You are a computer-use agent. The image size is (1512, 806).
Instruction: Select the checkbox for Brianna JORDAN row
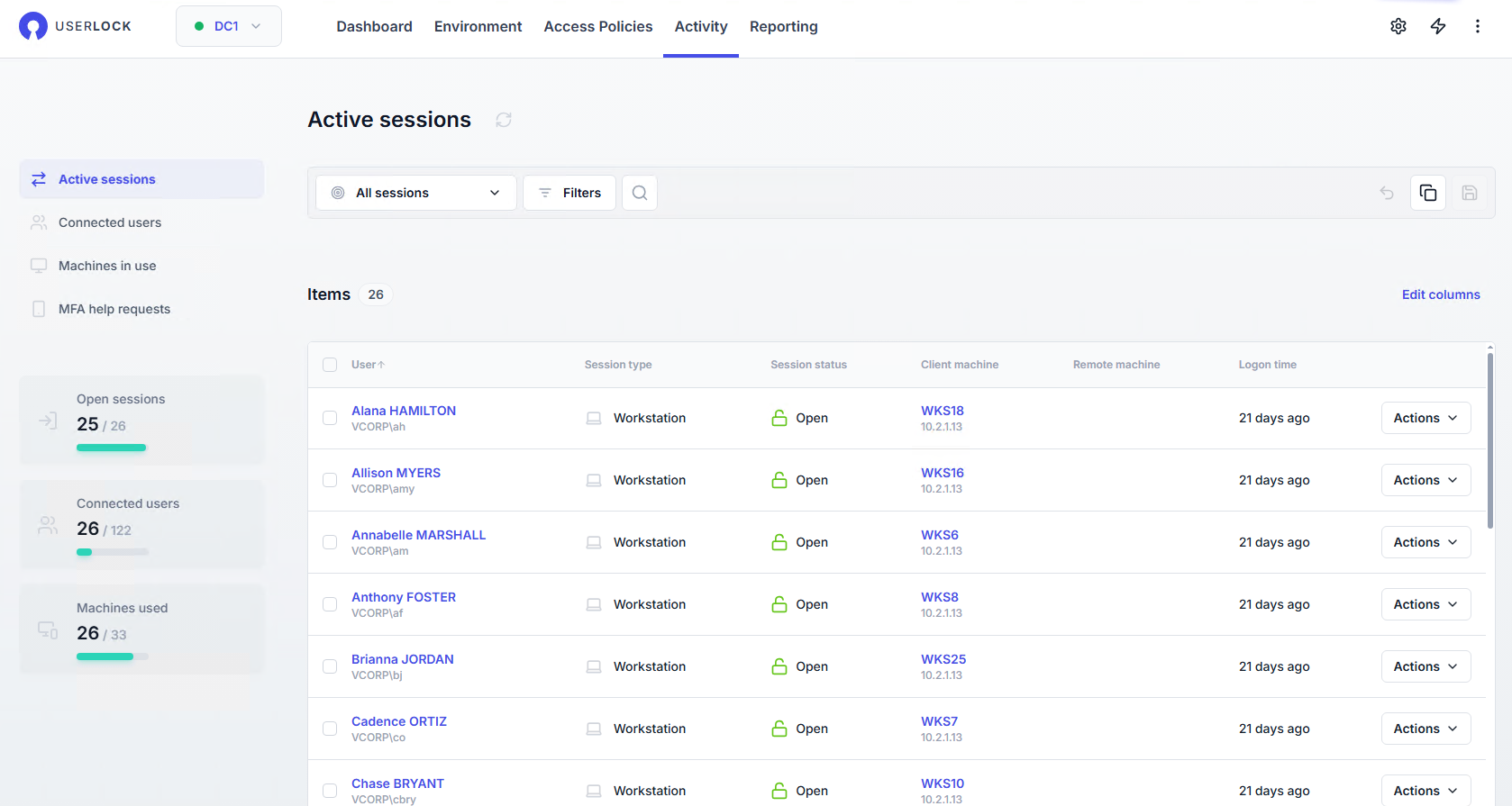coord(330,666)
